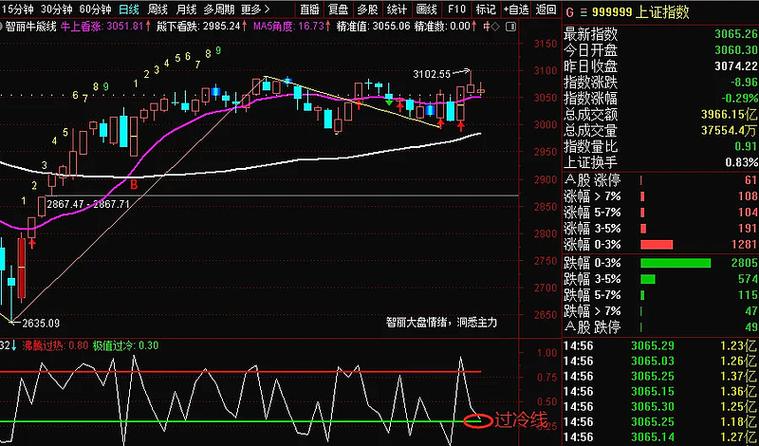Open the 多周期 multi-period view
Screen dimensions: 759x446
coord(218,9)
